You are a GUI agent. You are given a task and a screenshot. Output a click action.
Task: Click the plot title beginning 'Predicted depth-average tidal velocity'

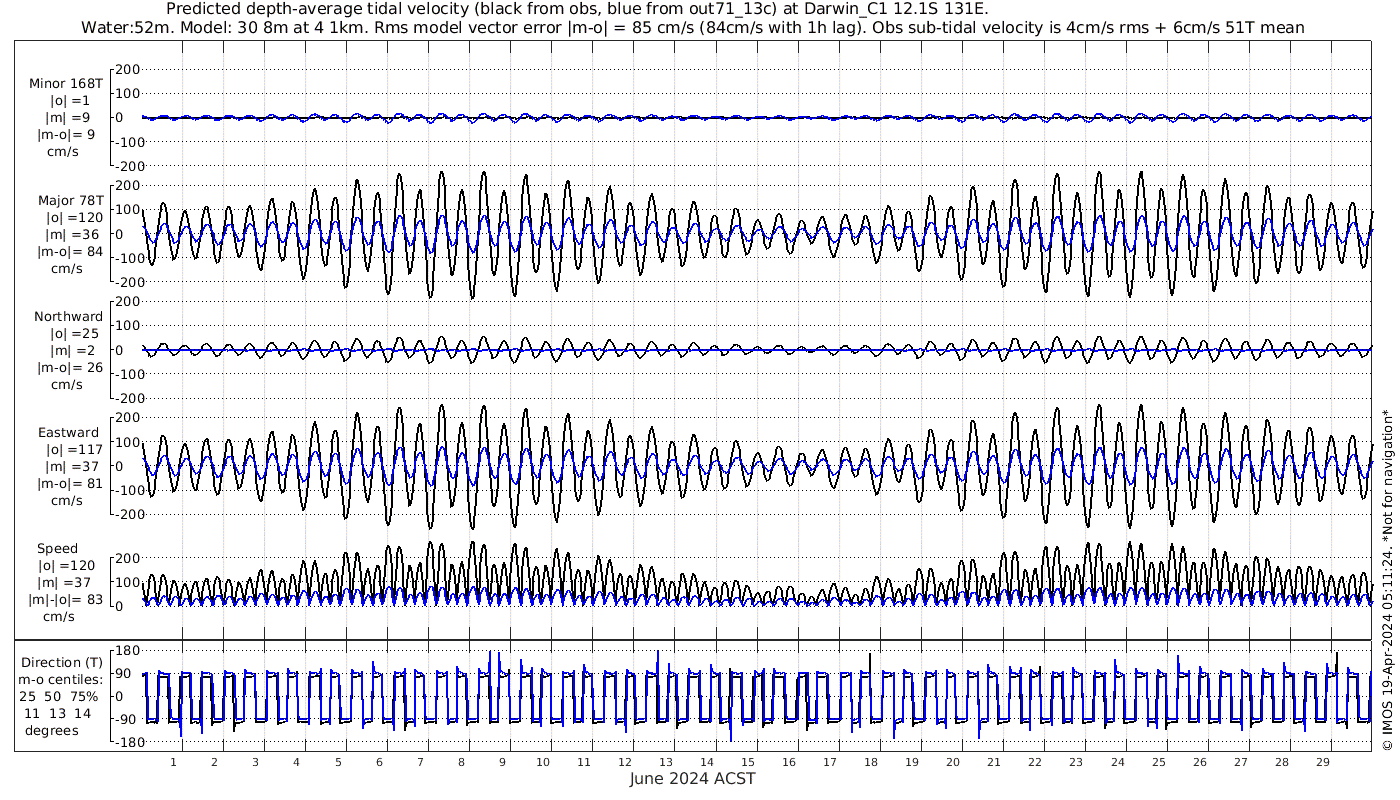578,10
